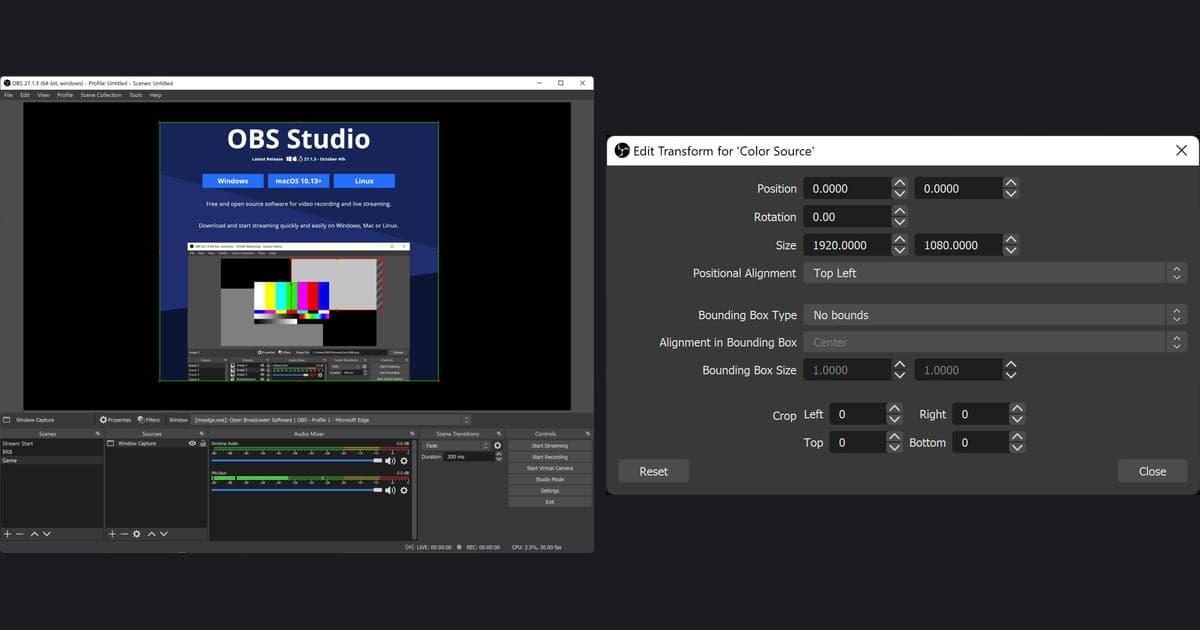Add a new scene with the plus icon

7,534
